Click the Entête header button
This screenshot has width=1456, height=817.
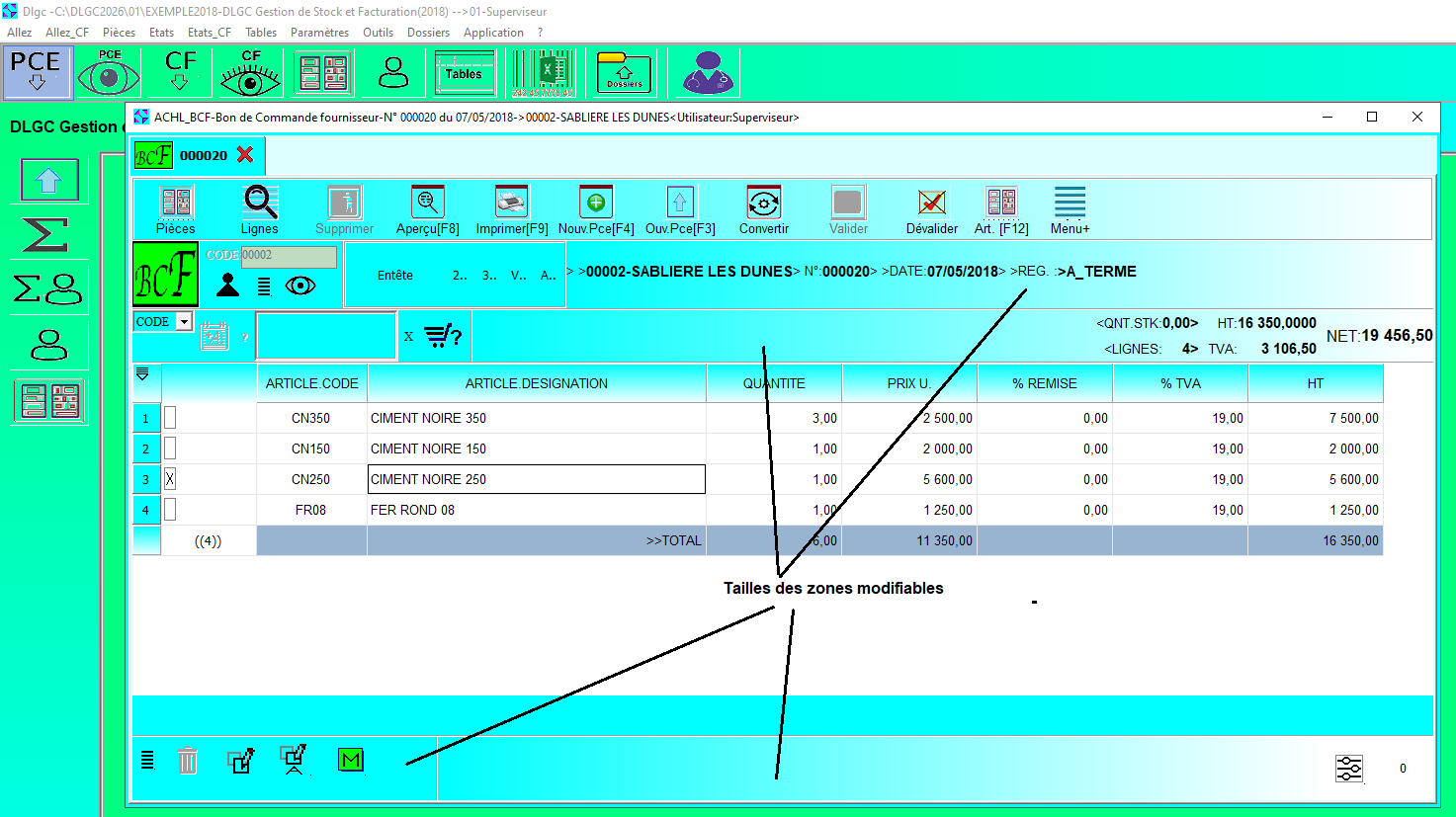coord(394,276)
